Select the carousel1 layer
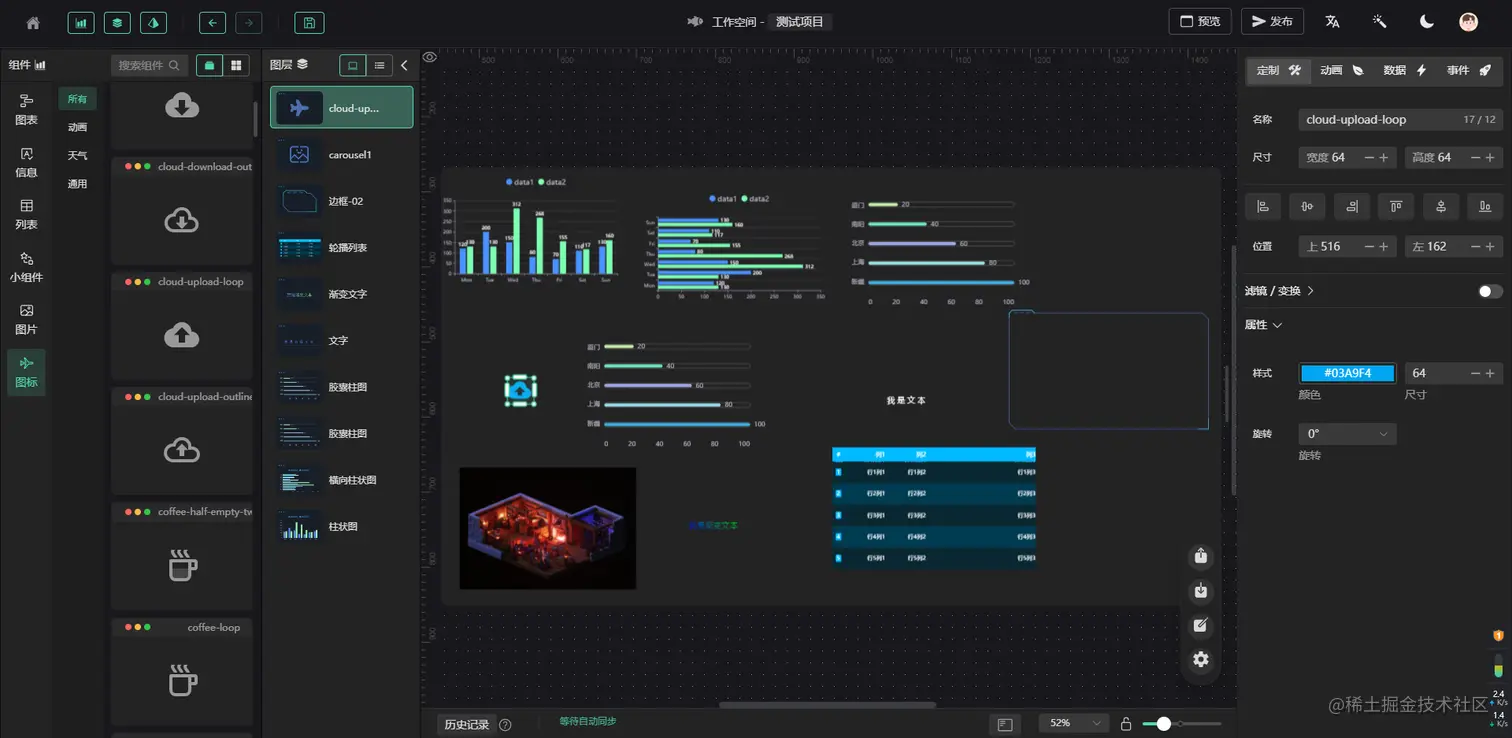Screen dimensions: 1512x738 click(x=341, y=155)
